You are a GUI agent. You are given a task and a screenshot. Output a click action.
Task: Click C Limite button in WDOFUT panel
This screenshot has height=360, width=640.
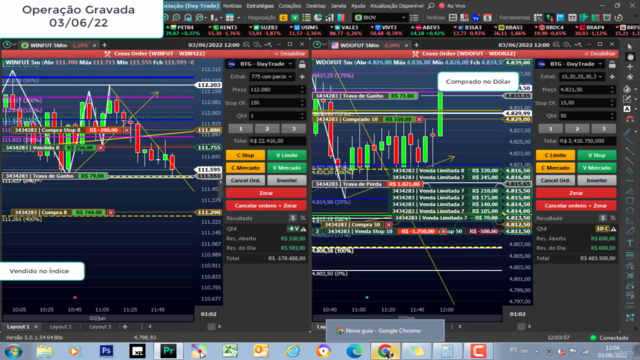click(556, 155)
